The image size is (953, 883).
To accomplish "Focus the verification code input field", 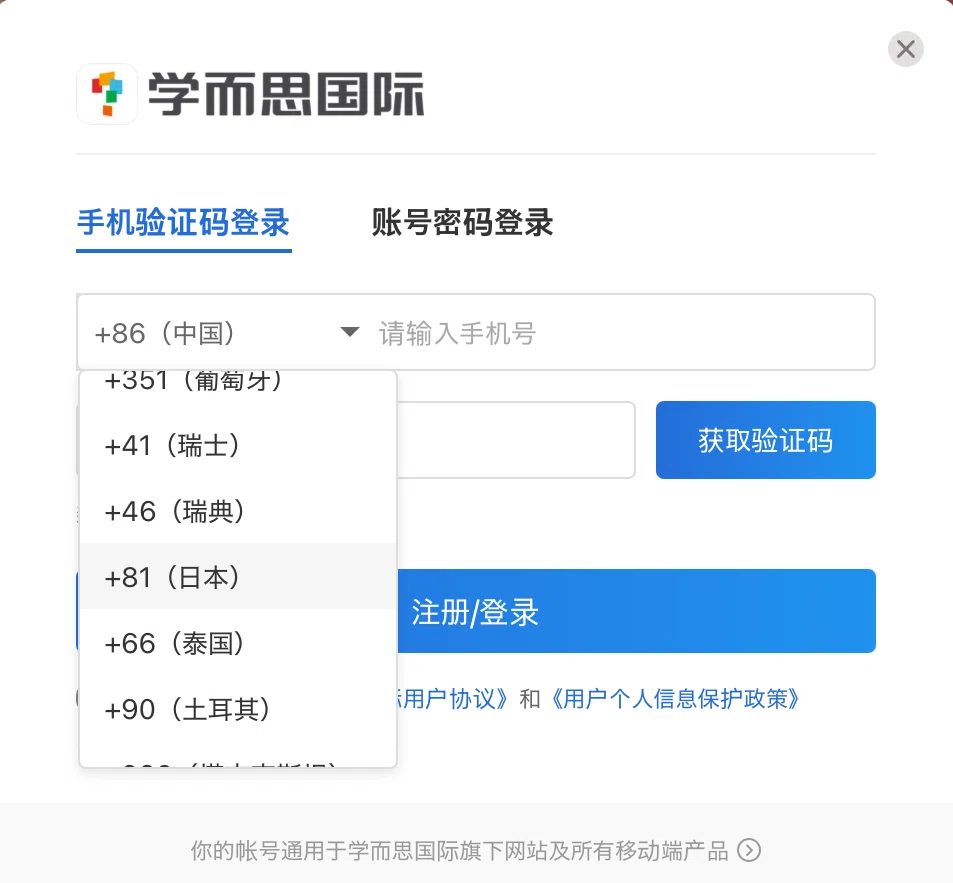I will pyautogui.click(x=516, y=440).
